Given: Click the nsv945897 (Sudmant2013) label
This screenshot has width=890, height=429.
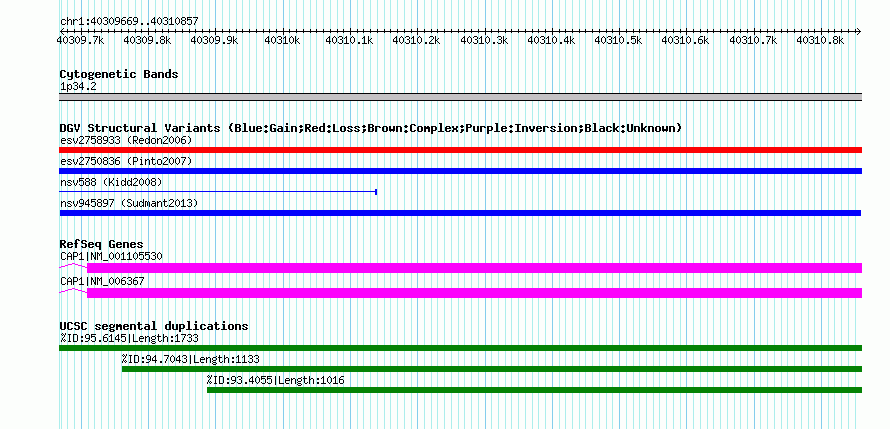Looking at the screenshot, I should [x=129, y=203].
